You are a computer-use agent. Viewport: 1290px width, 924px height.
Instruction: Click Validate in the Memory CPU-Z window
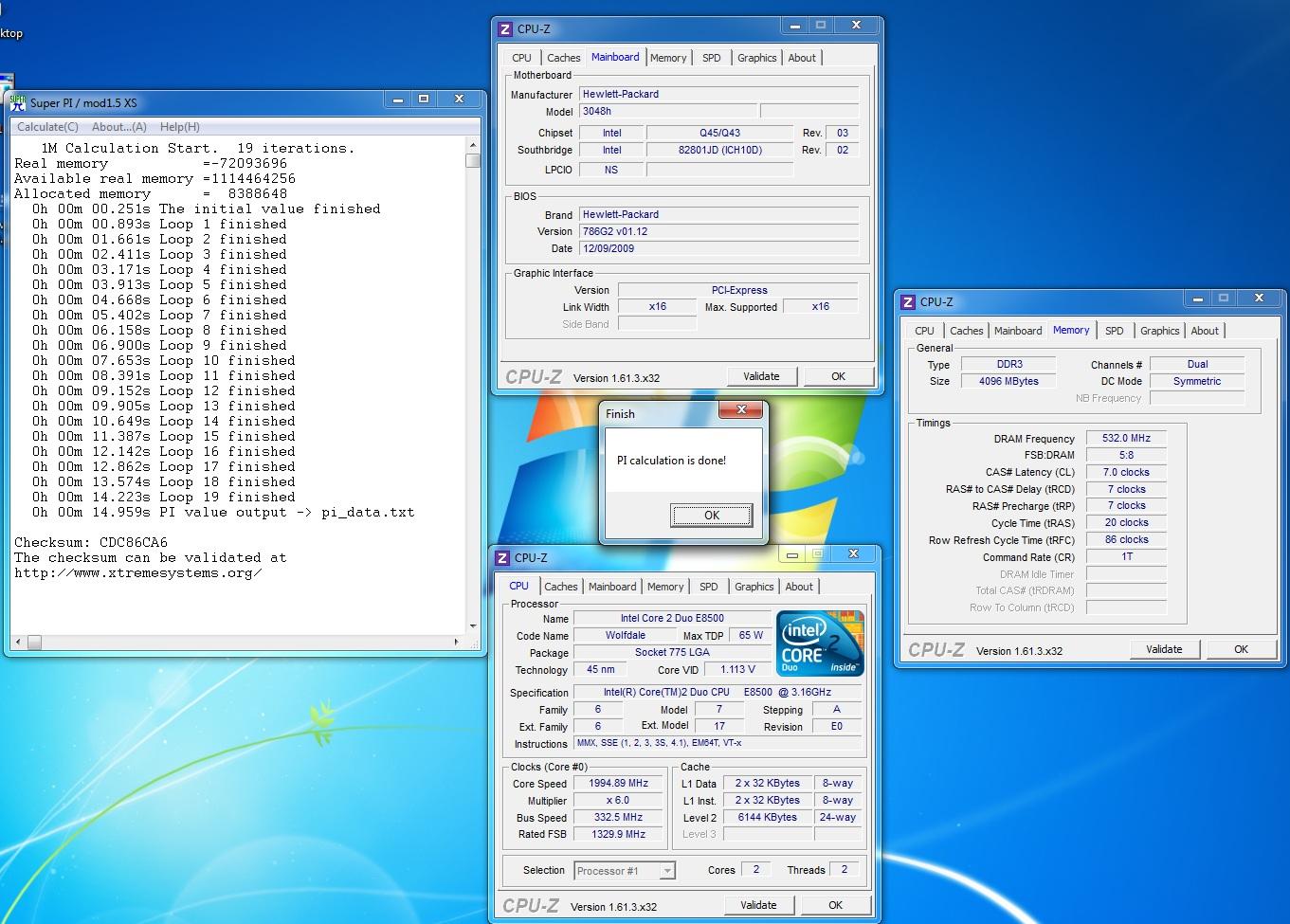point(1164,649)
